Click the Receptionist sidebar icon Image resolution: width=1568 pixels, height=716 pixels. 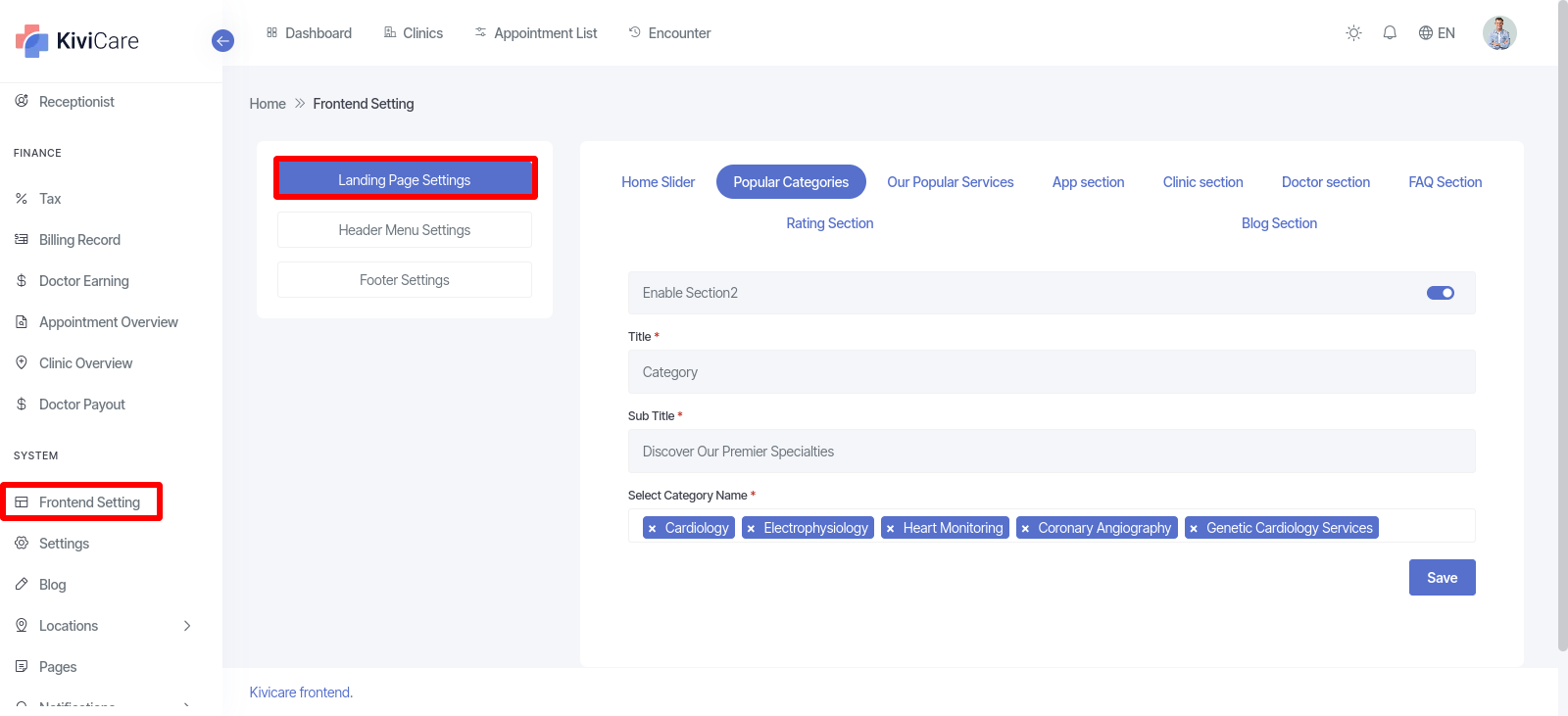click(22, 101)
